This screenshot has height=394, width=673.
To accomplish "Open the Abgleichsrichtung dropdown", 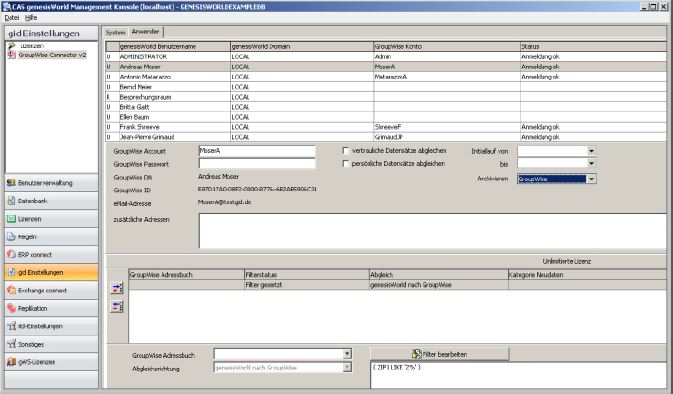I will [347, 367].
